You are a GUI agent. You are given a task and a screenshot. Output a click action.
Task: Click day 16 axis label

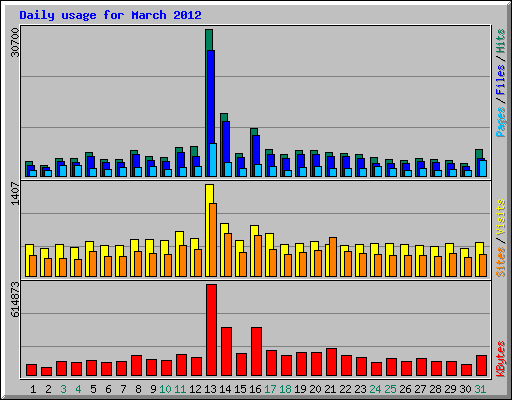pyautogui.click(x=255, y=389)
